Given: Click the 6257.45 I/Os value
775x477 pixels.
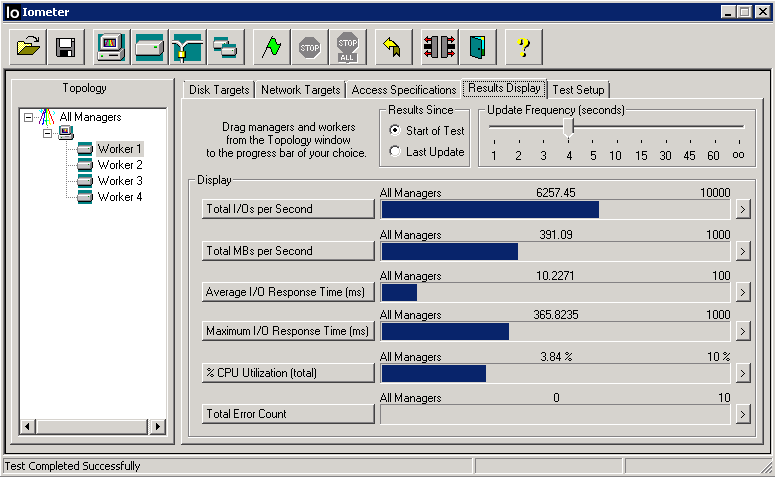Looking at the screenshot, I should coord(556,193).
